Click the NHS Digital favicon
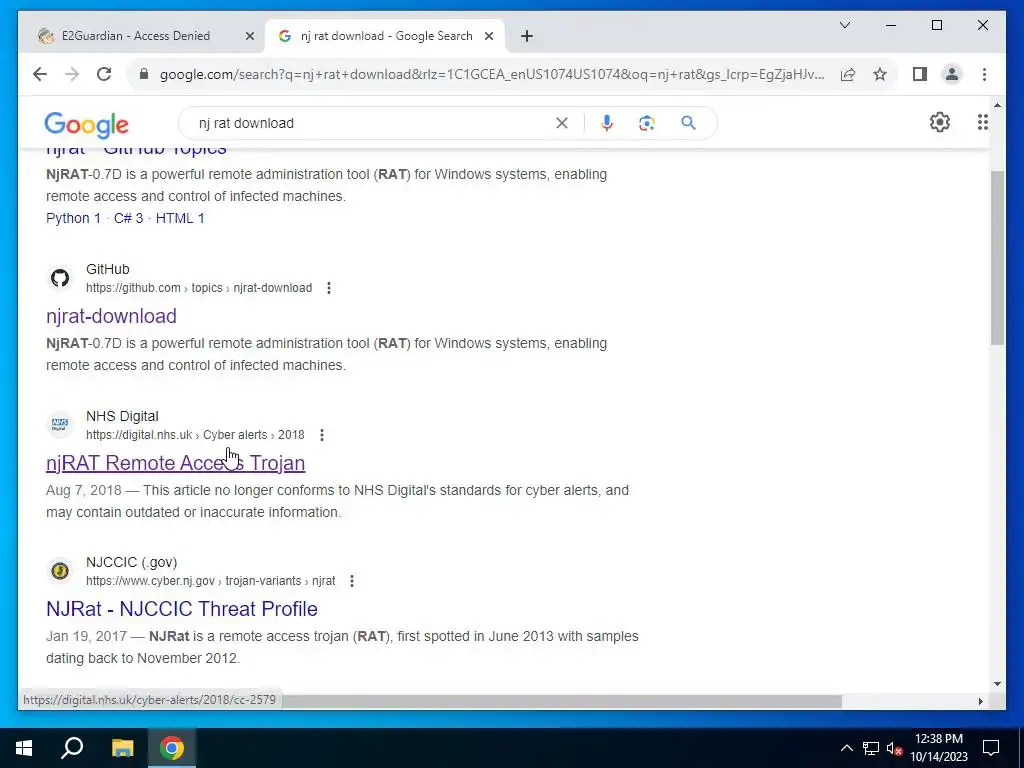The width and height of the screenshot is (1024, 768). coord(60,425)
